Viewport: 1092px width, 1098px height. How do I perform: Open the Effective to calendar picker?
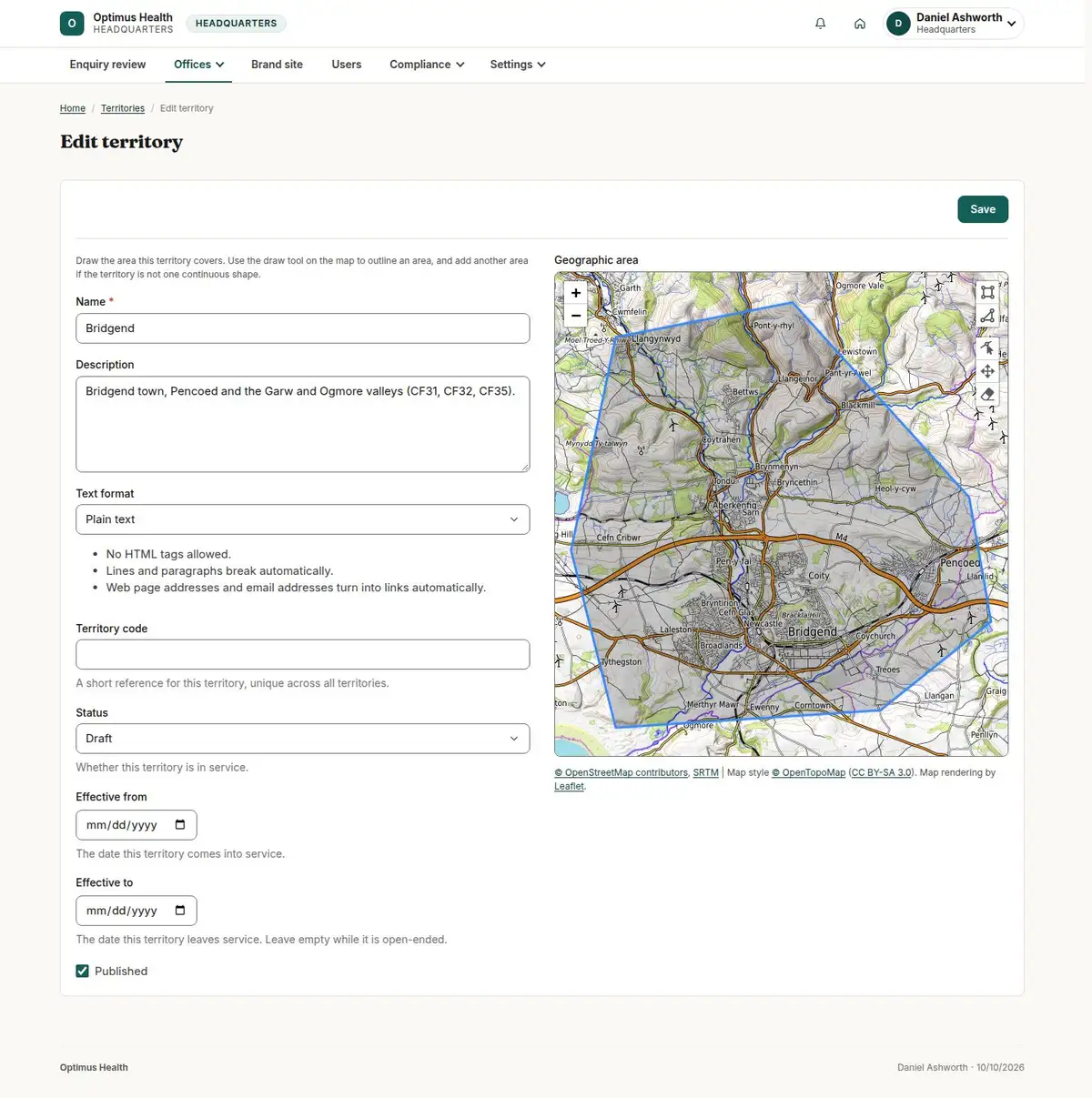coord(180,911)
